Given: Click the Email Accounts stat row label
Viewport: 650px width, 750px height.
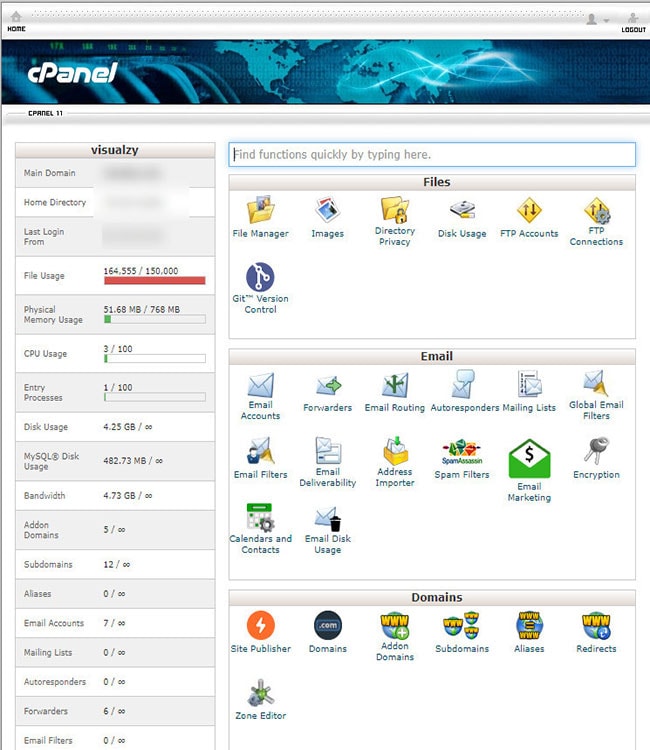Looking at the screenshot, I should coord(54,623).
